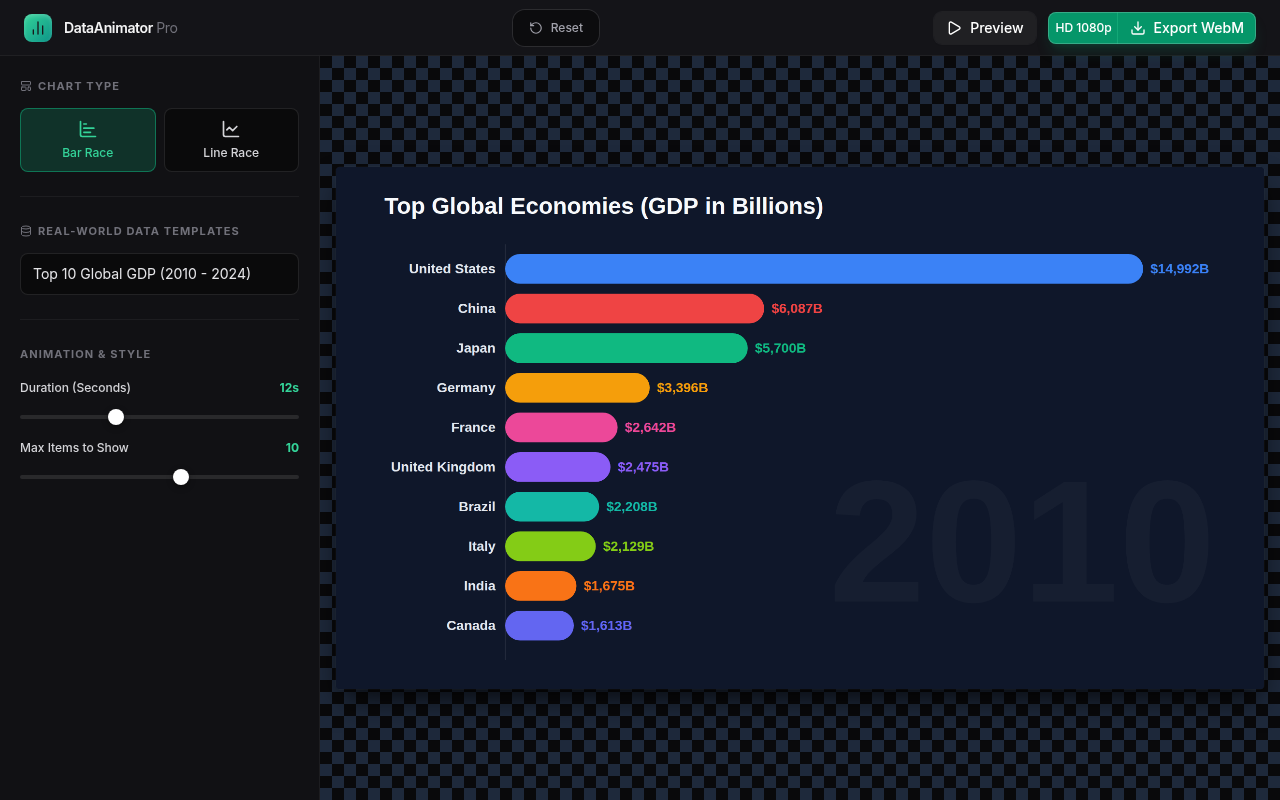Click the blue United States bar
Viewport: 1280px width, 800px height.
pos(824,269)
